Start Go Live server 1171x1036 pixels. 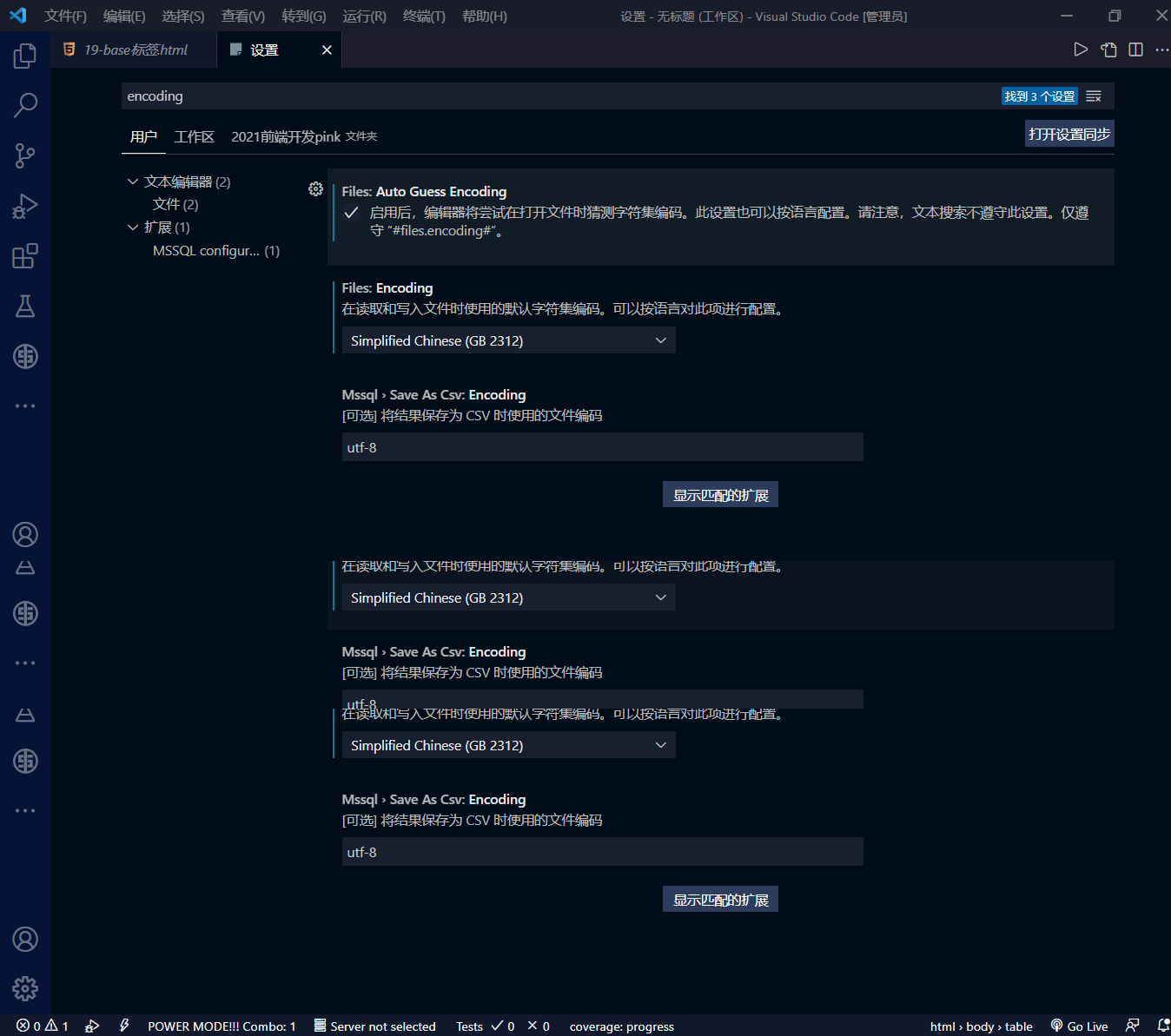(1079, 1026)
